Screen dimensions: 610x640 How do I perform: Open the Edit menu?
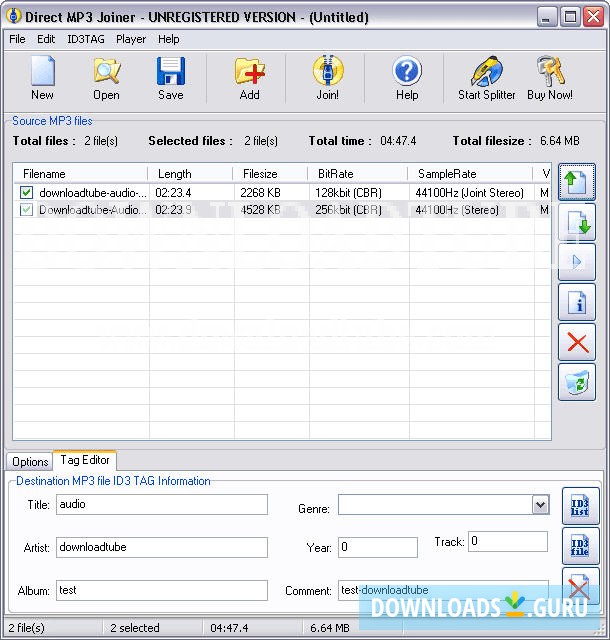coord(46,39)
